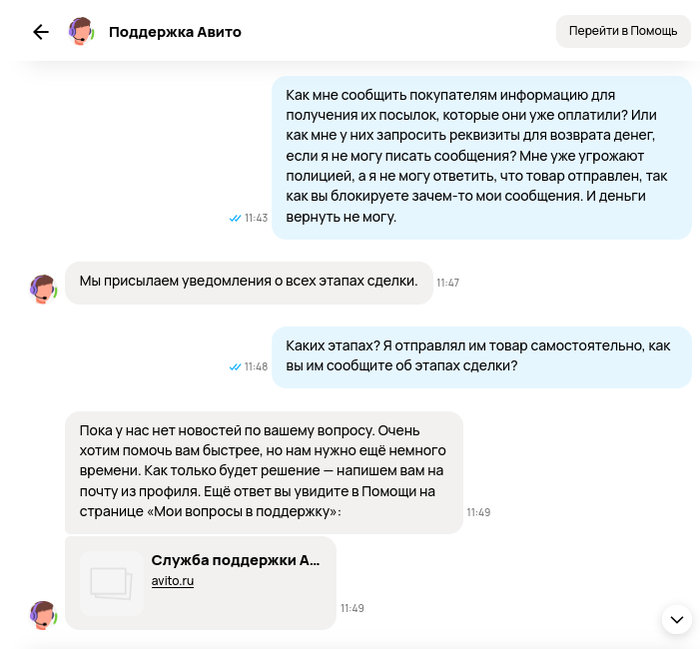Go back using the left arrow
The width and height of the screenshot is (700, 649).
point(41,32)
